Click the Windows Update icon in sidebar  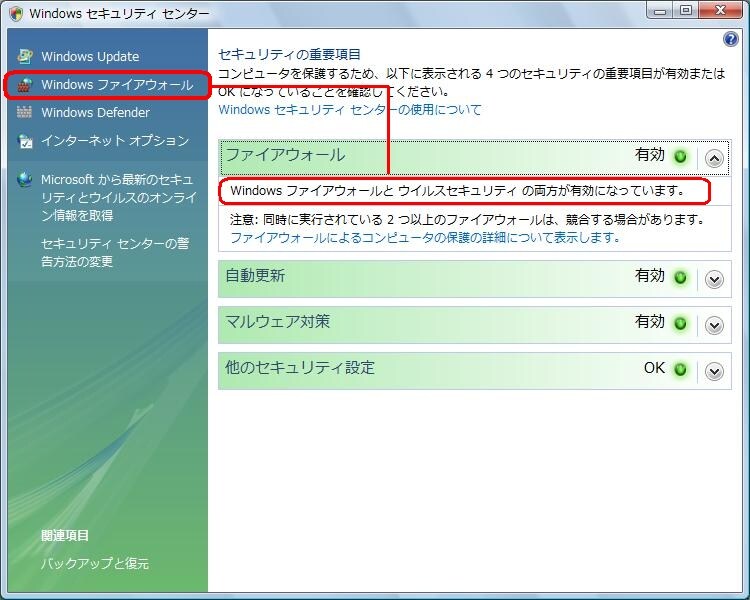[25, 56]
